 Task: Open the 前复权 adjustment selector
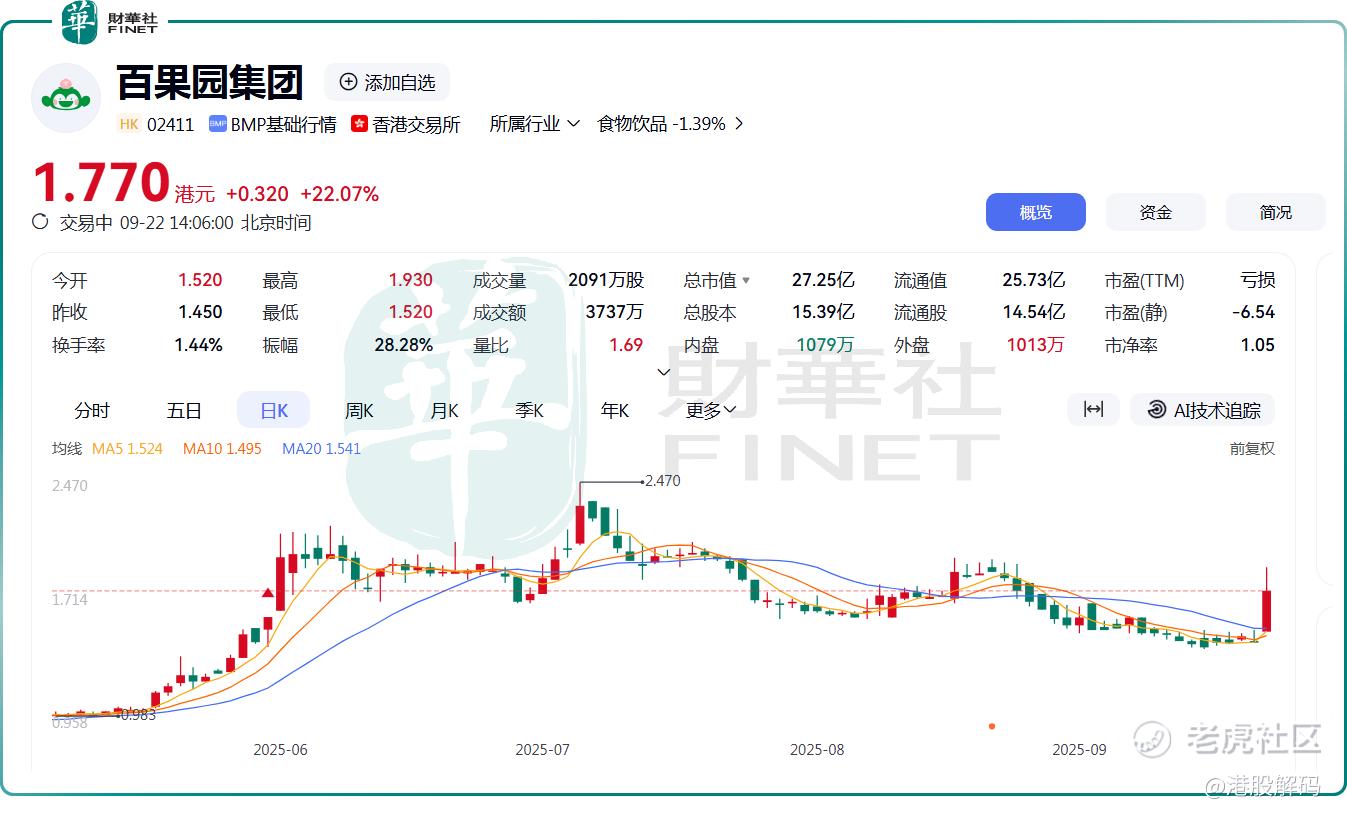point(1252,449)
